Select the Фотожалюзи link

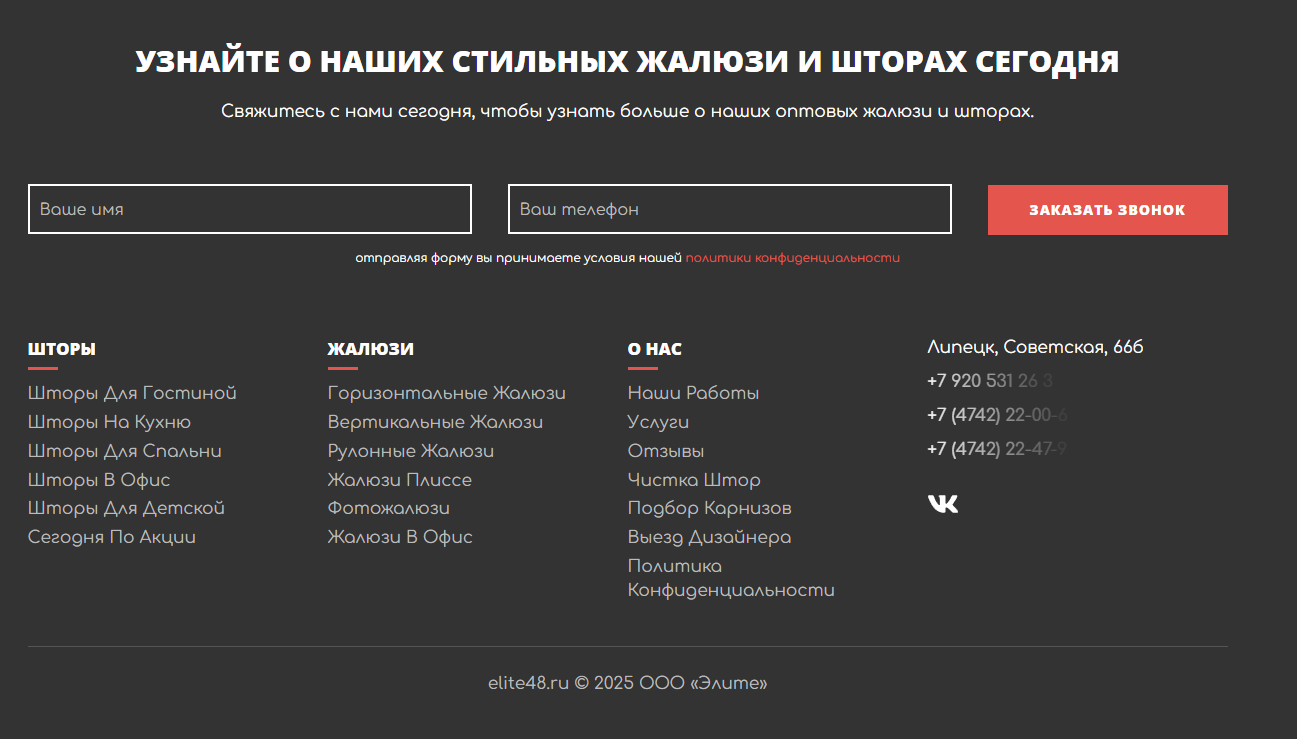pos(388,507)
